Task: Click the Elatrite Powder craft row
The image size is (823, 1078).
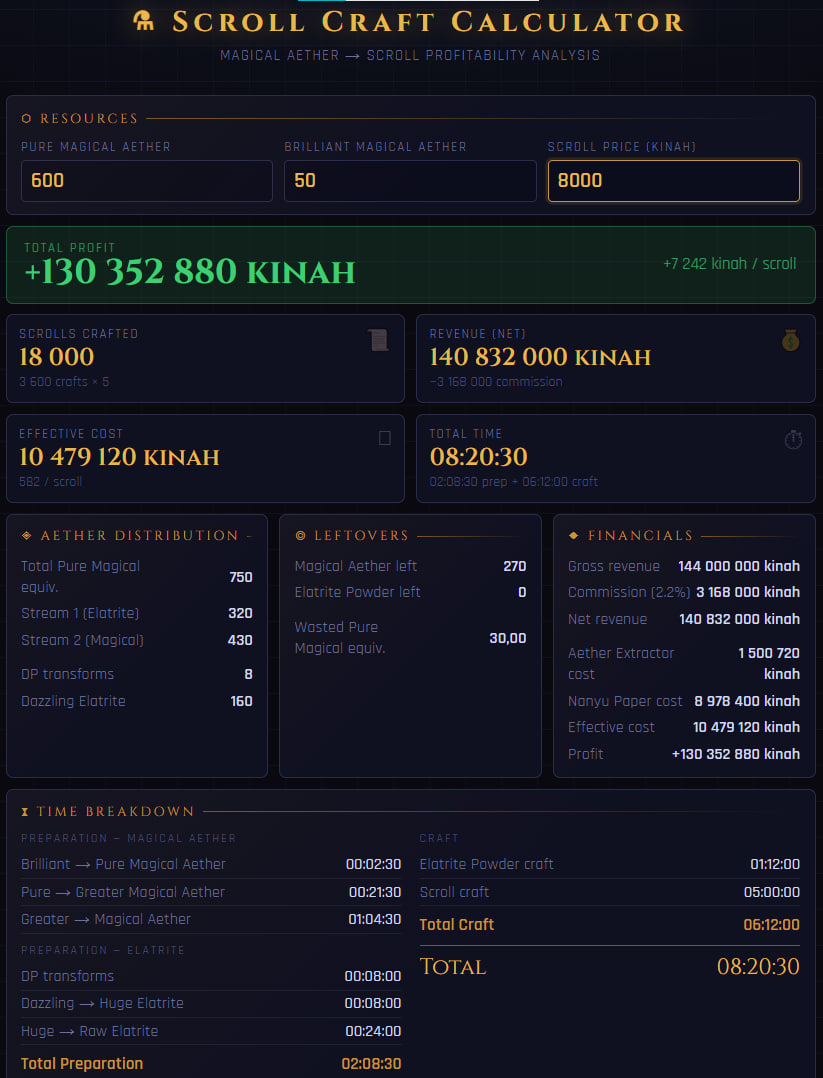Action: tap(610, 864)
